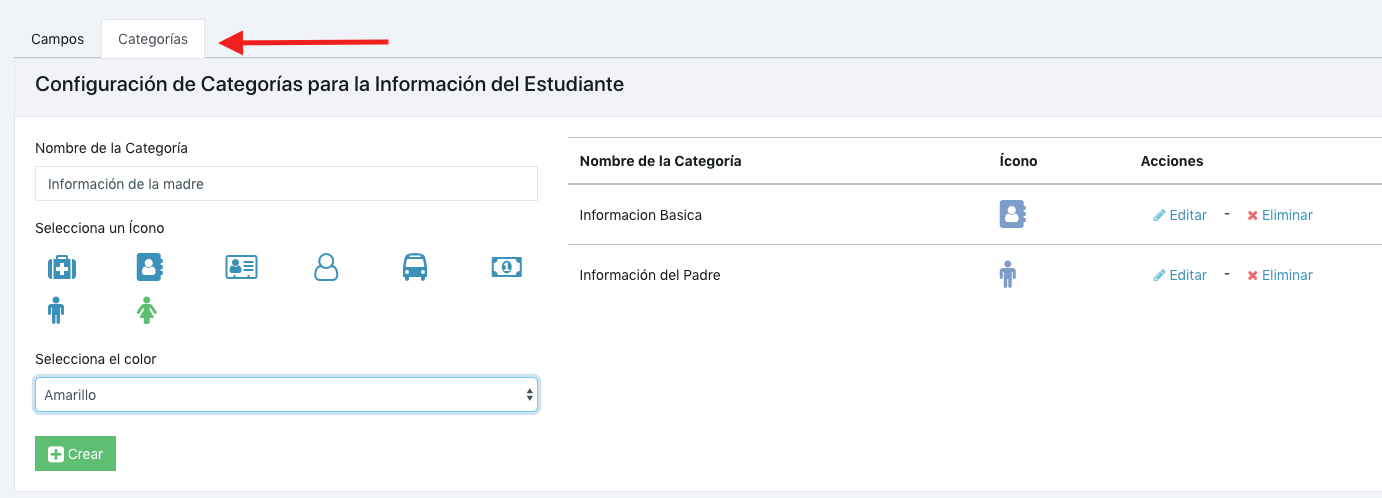Select the green female figure icon

(147, 311)
